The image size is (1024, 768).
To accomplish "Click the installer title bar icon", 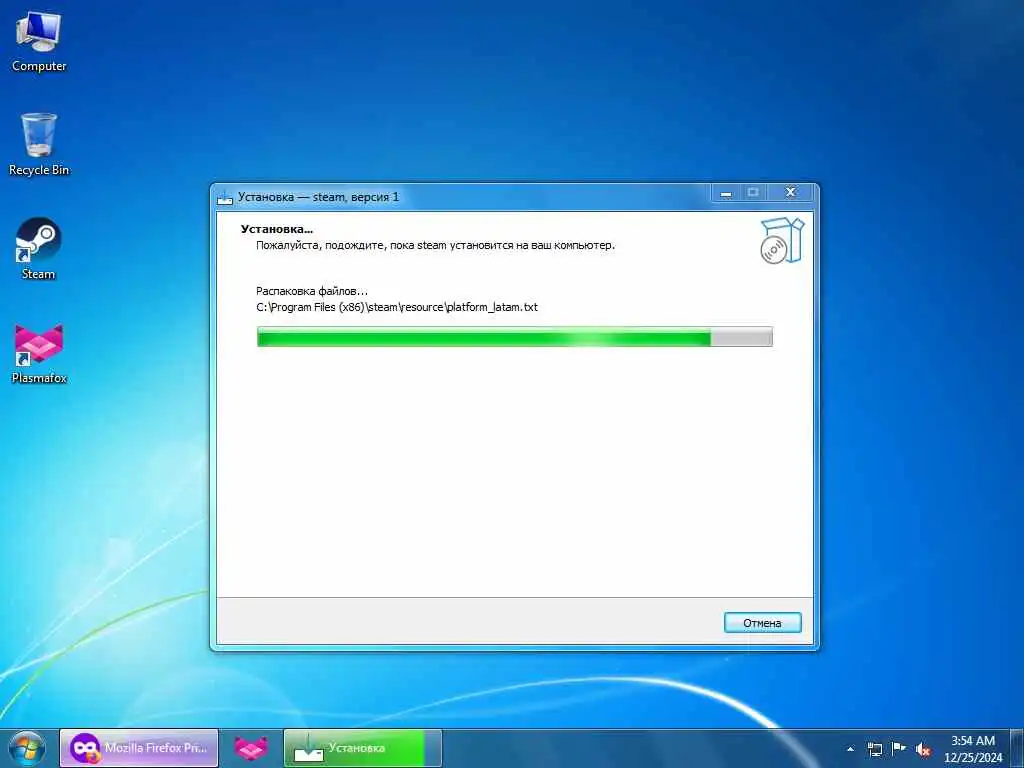I will pos(225,197).
